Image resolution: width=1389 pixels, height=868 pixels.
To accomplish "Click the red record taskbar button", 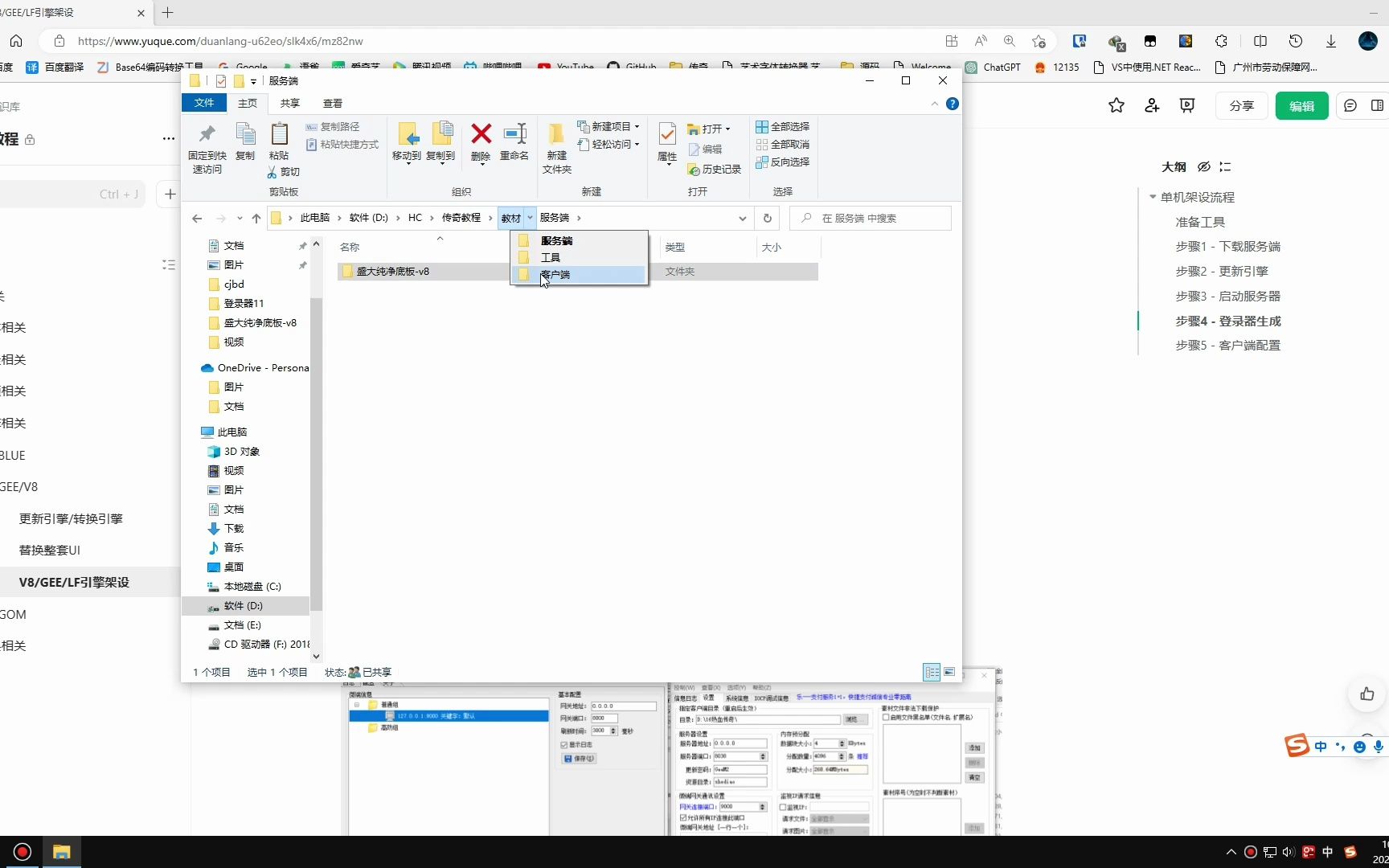I will [x=23, y=852].
